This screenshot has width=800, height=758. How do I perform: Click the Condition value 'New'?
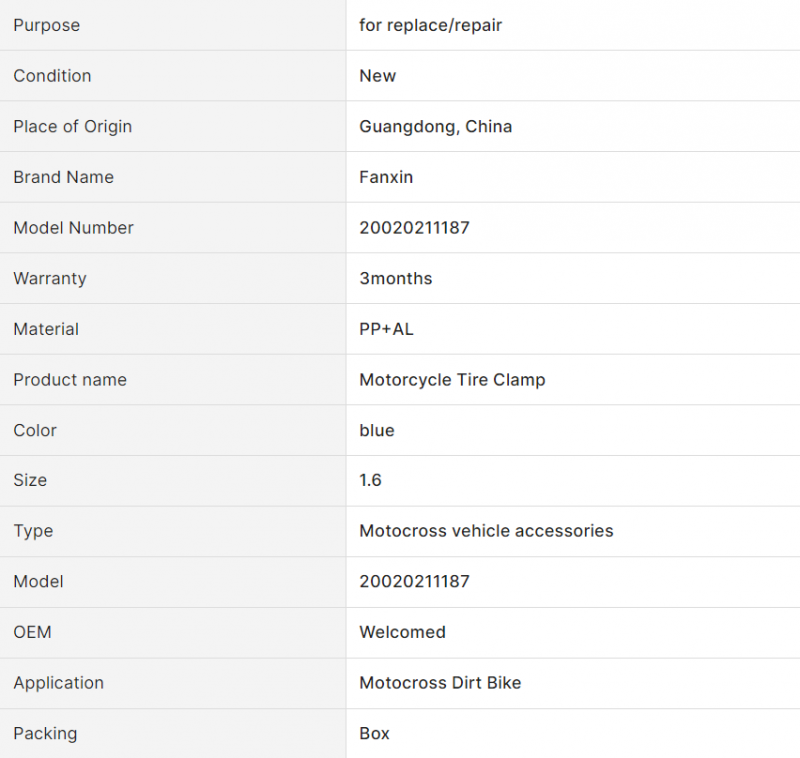(378, 75)
